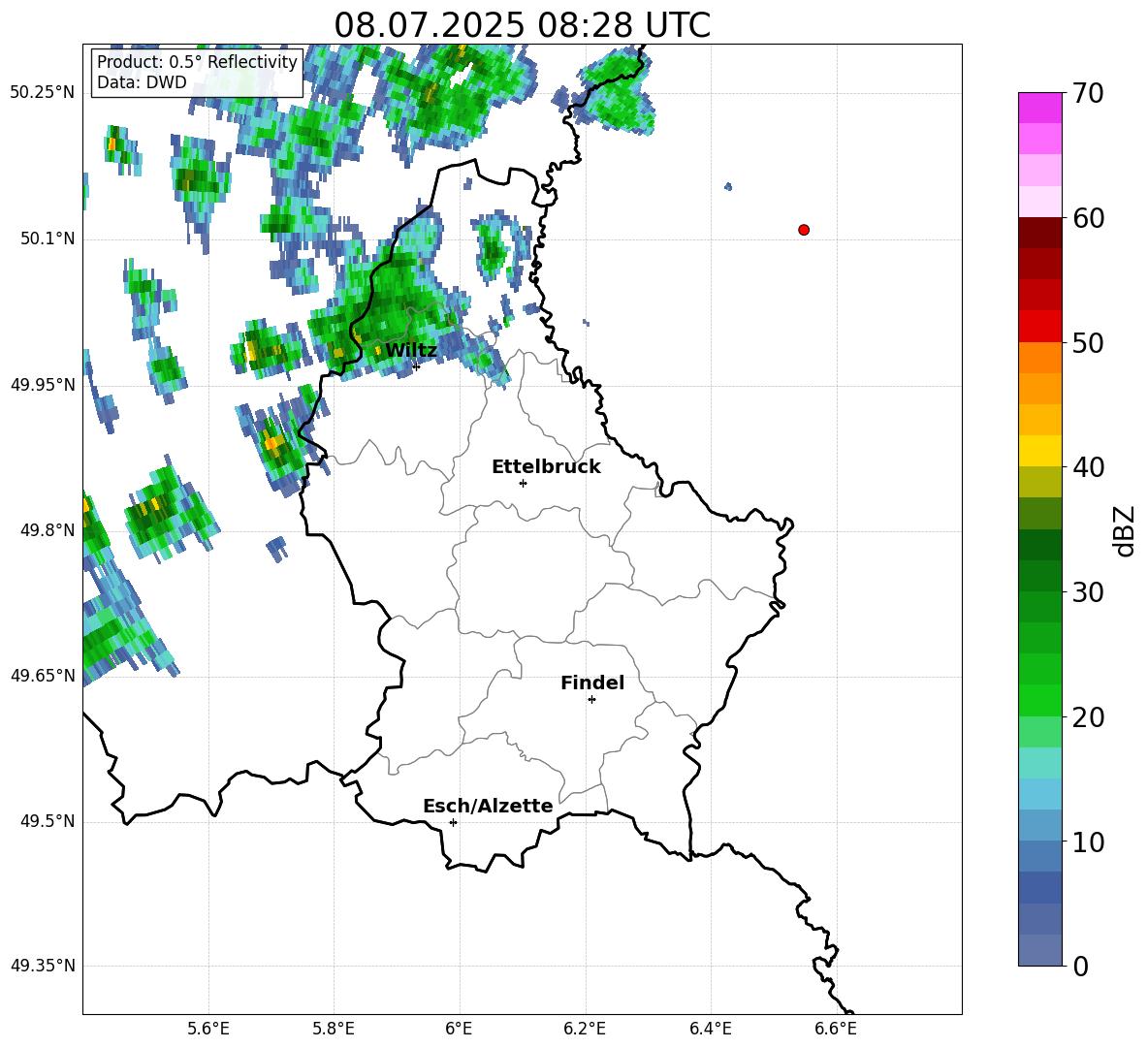Select the Esch/Alzette city label
Screen dimensions: 1148x1048
[x=488, y=806]
